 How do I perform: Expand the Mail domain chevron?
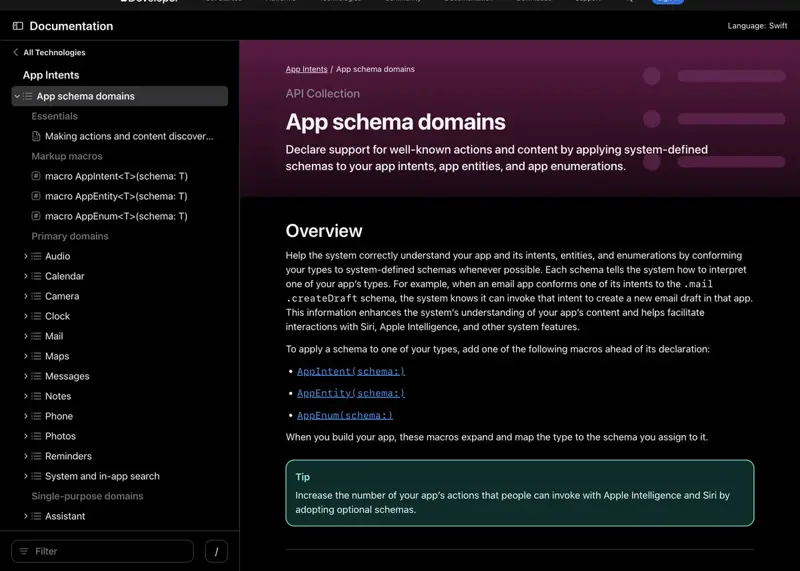pyautogui.click(x=26, y=336)
